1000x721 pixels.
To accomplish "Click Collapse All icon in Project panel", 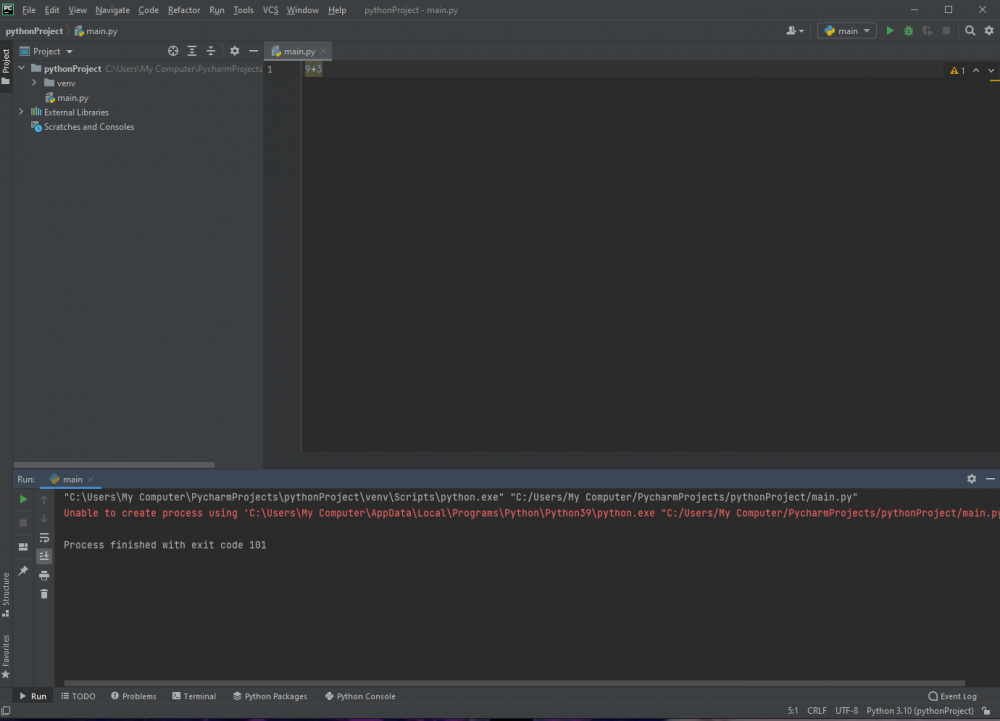I will 210,51.
